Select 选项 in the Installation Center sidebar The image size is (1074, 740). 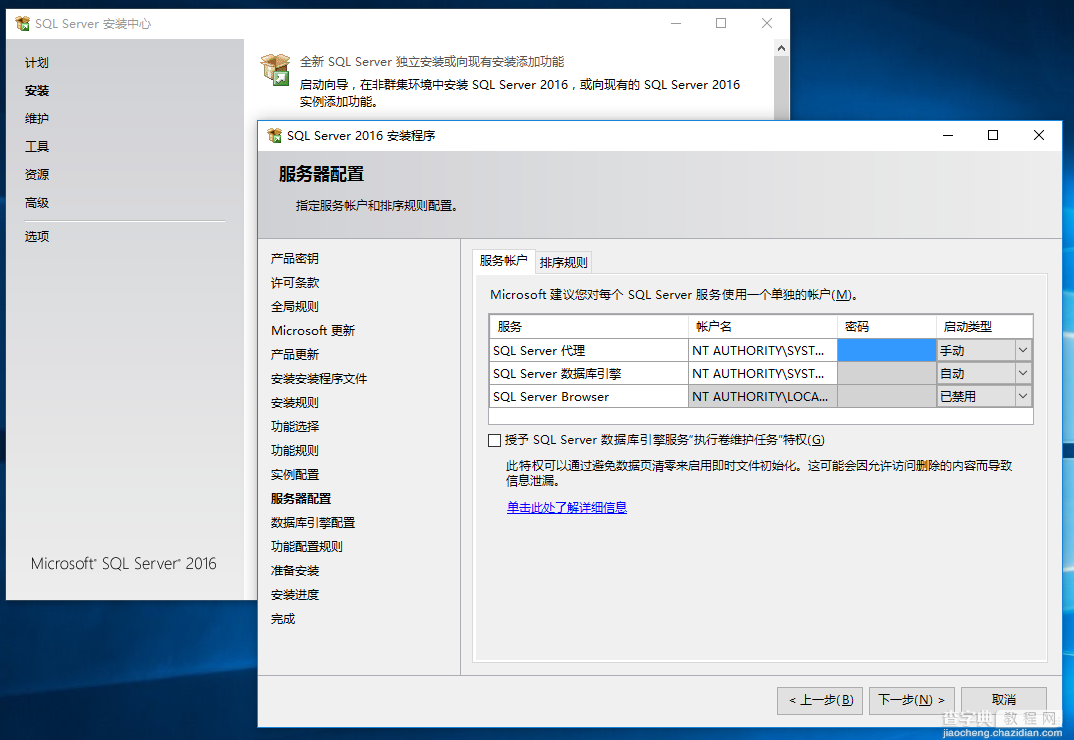(37, 236)
